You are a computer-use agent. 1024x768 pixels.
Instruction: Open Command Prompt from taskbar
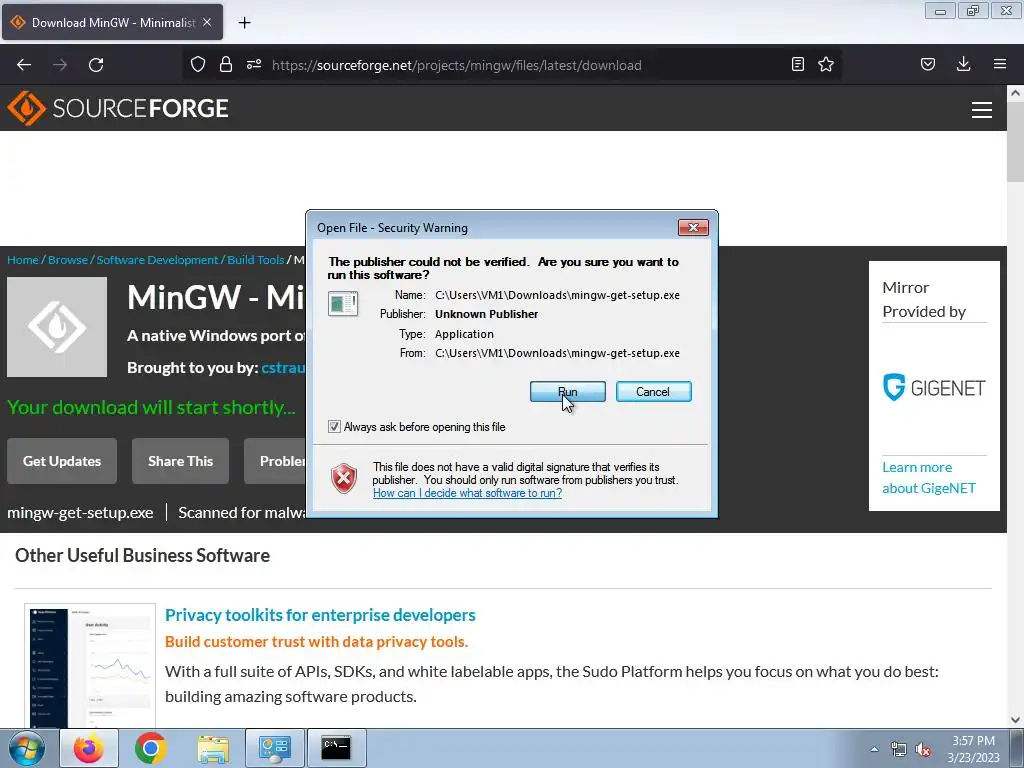point(336,748)
